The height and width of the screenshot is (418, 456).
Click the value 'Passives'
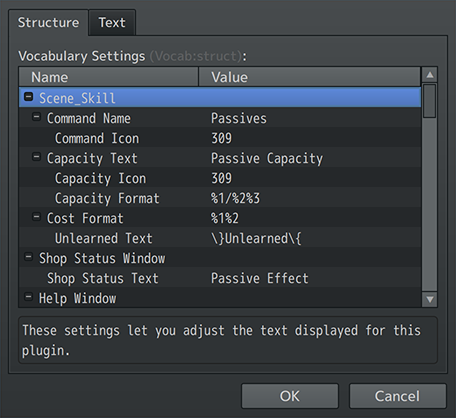(239, 118)
